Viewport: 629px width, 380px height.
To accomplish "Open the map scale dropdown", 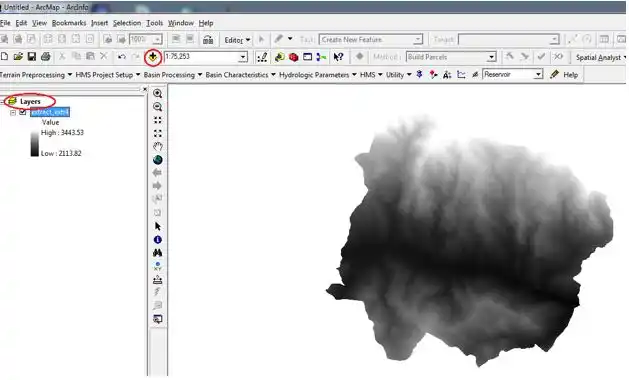I will point(243,57).
